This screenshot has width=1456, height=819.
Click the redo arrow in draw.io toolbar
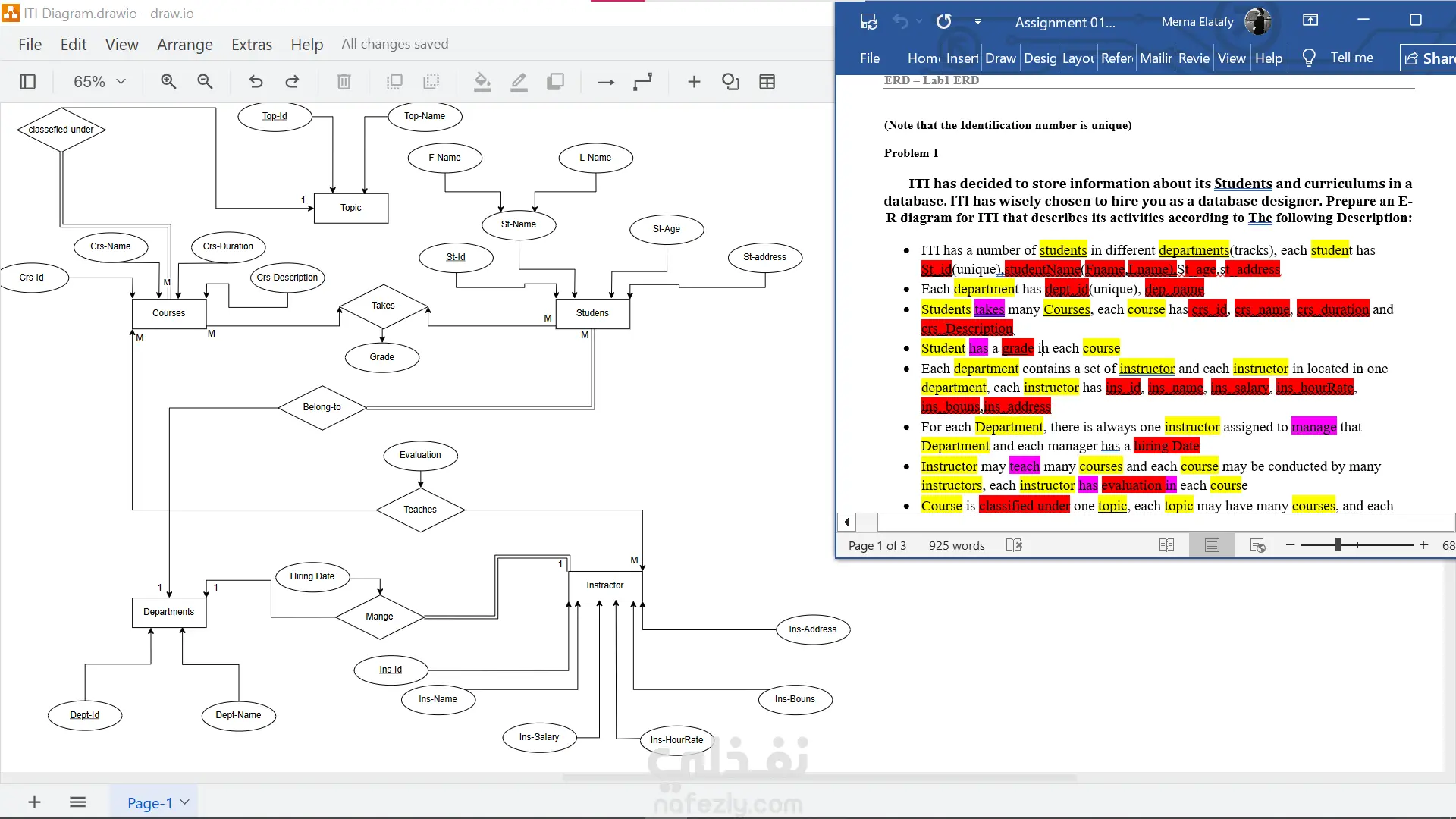[292, 82]
